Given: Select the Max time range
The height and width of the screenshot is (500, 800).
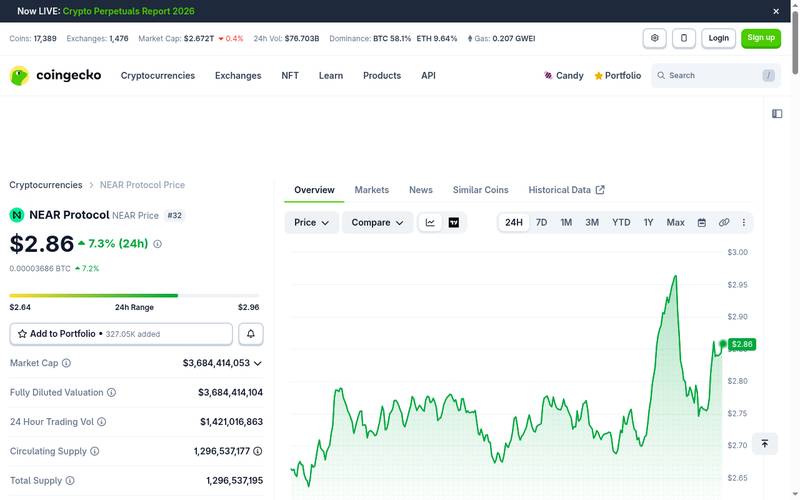Looking at the screenshot, I should 675,222.
